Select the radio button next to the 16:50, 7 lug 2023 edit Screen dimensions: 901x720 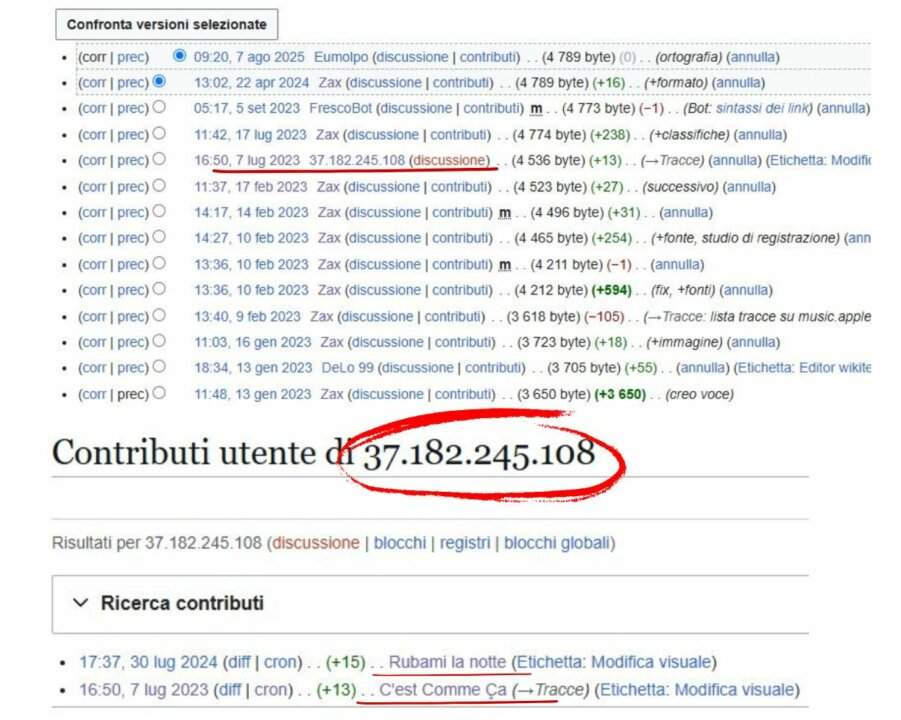(160, 160)
